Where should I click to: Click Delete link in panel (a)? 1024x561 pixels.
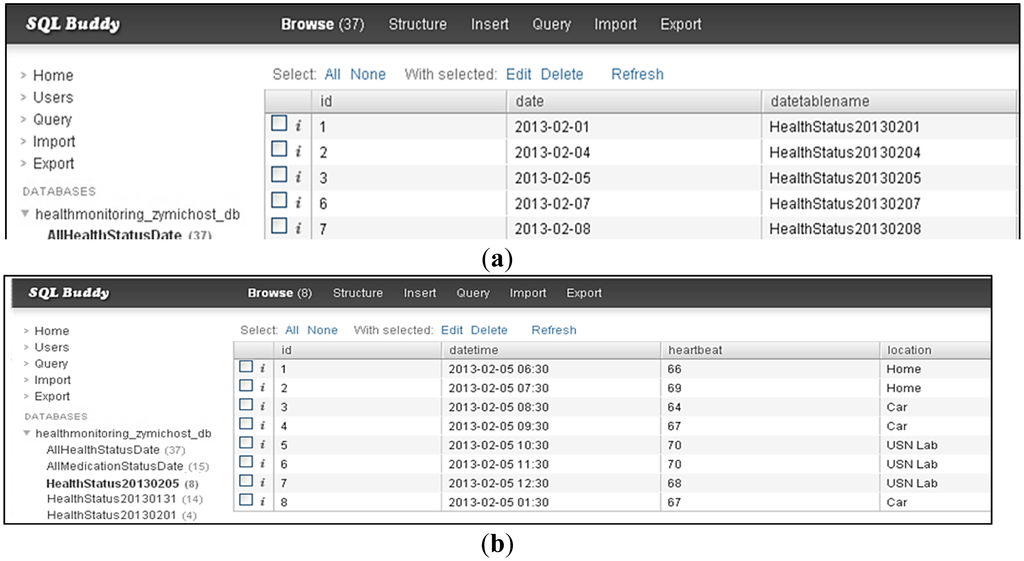tap(562, 74)
